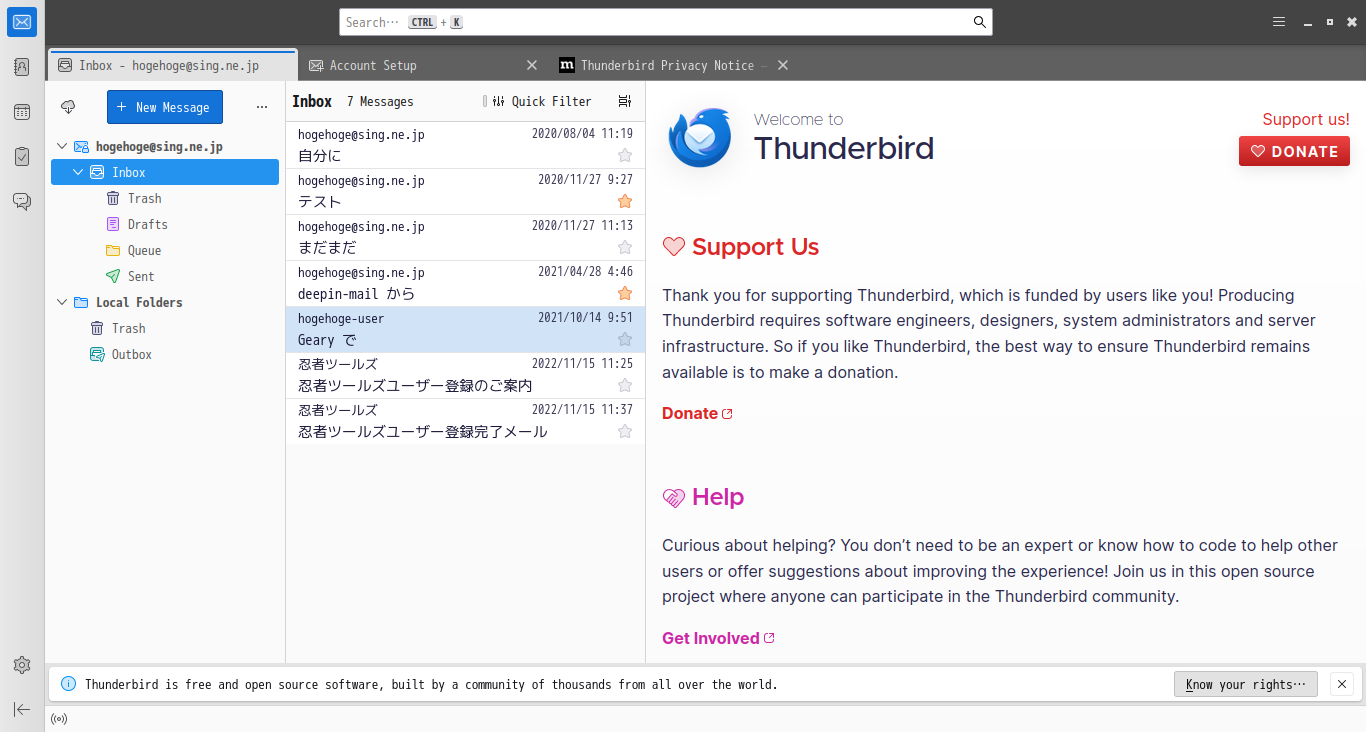1366x732 pixels.
Task: Open Settings gear in spaces toolbar
Action: tap(22, 665)
